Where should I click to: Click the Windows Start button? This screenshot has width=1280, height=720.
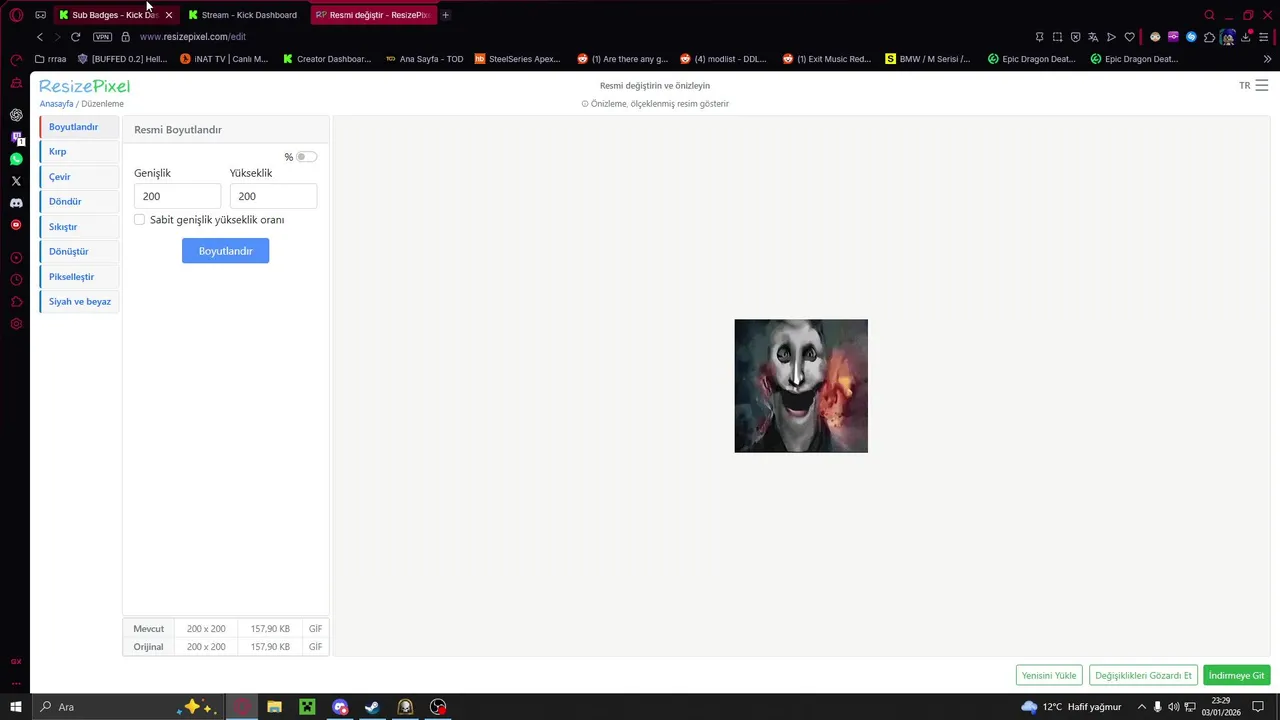pyautogui.click(x=16, y=707)
